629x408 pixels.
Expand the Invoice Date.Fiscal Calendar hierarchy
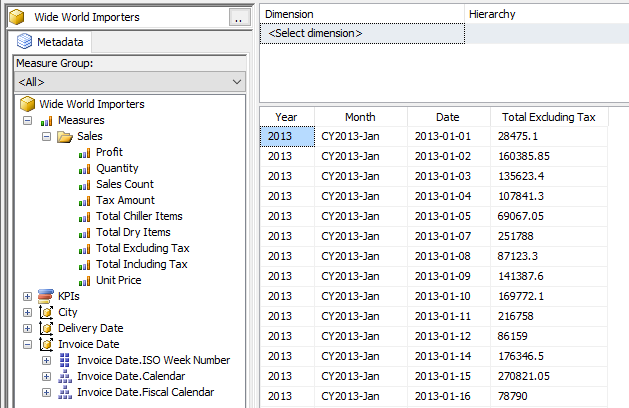tap(46, 392)
